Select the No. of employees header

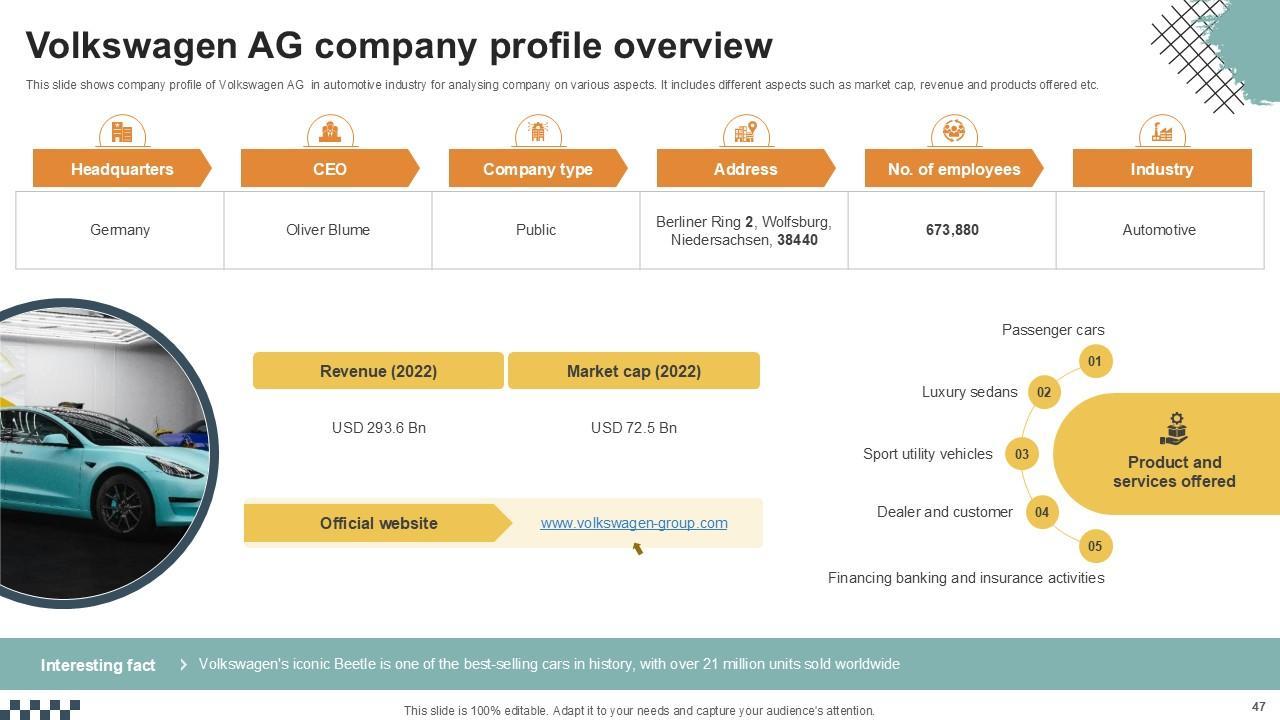point(954,169)
